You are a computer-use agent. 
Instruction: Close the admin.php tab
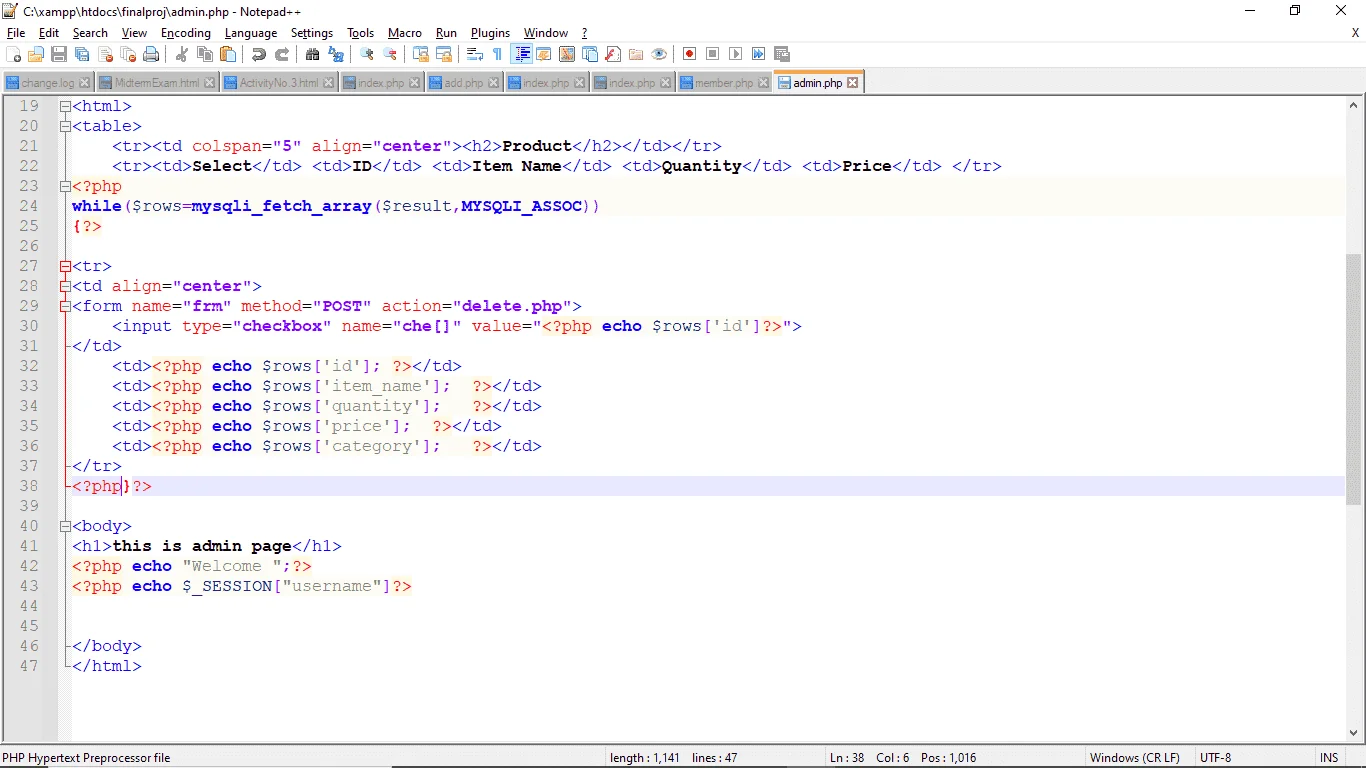point(852,83)
